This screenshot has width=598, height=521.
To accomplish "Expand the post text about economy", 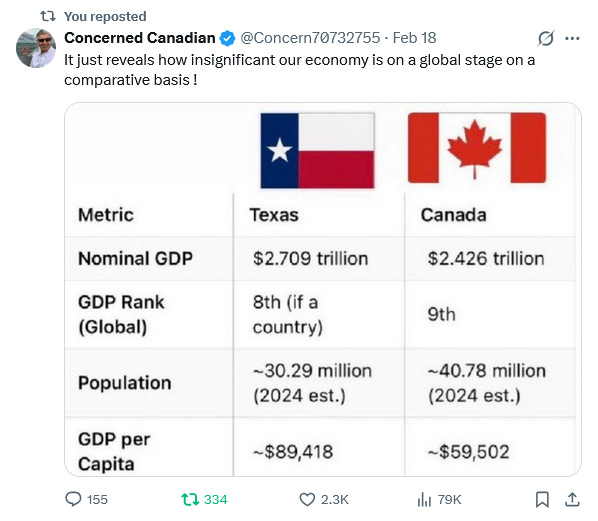I will point(299,70).
